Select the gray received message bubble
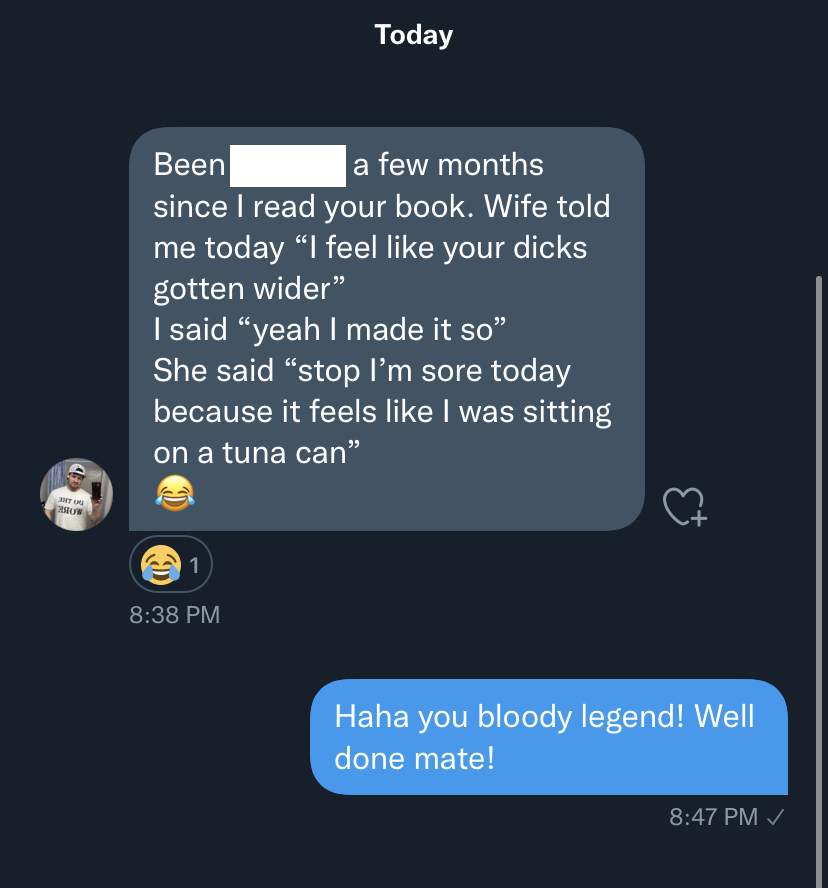 387,328
